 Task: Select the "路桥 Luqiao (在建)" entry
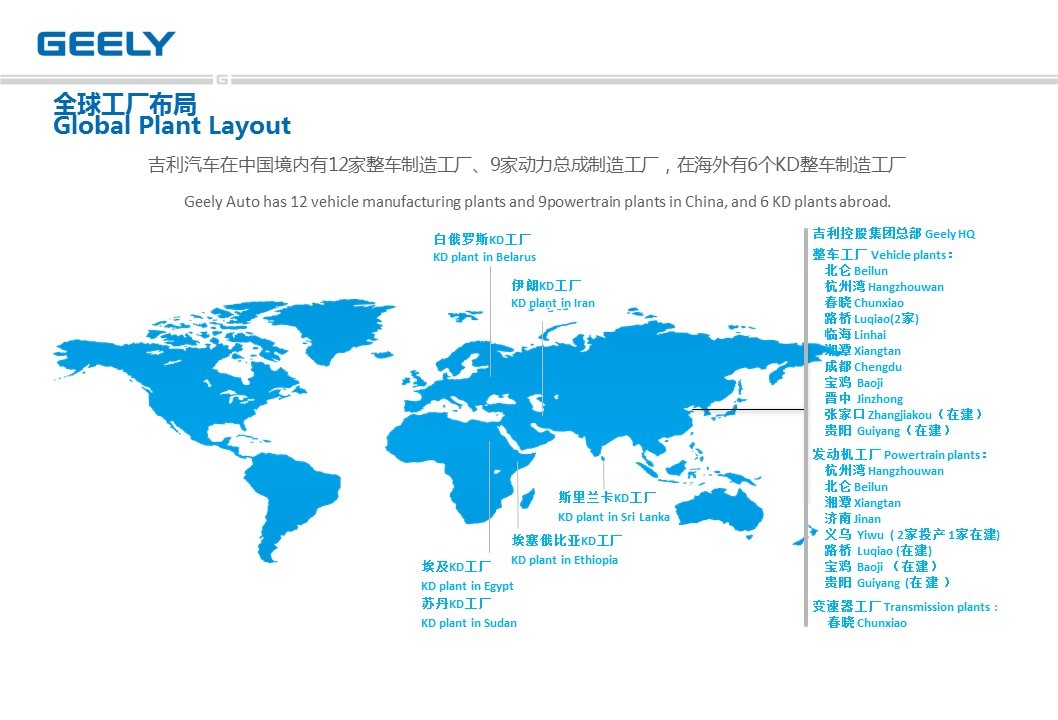[x=879, y=551]
